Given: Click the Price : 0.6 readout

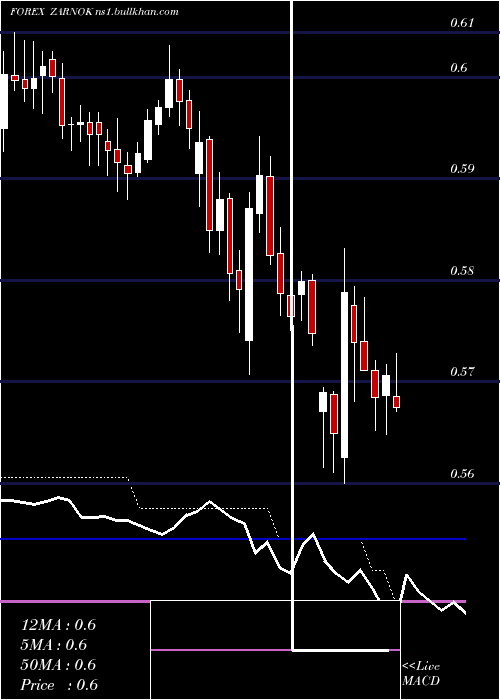Looking at the screenshot, I should click(x=59, y=685).
